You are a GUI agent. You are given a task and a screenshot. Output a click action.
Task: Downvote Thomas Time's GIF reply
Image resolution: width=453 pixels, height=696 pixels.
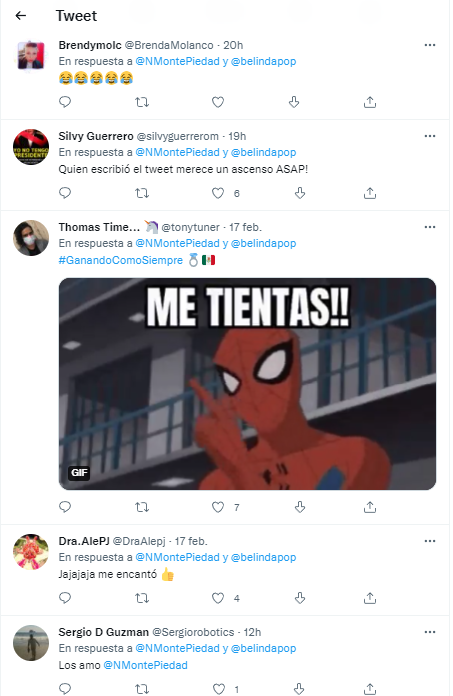(300, 507)
